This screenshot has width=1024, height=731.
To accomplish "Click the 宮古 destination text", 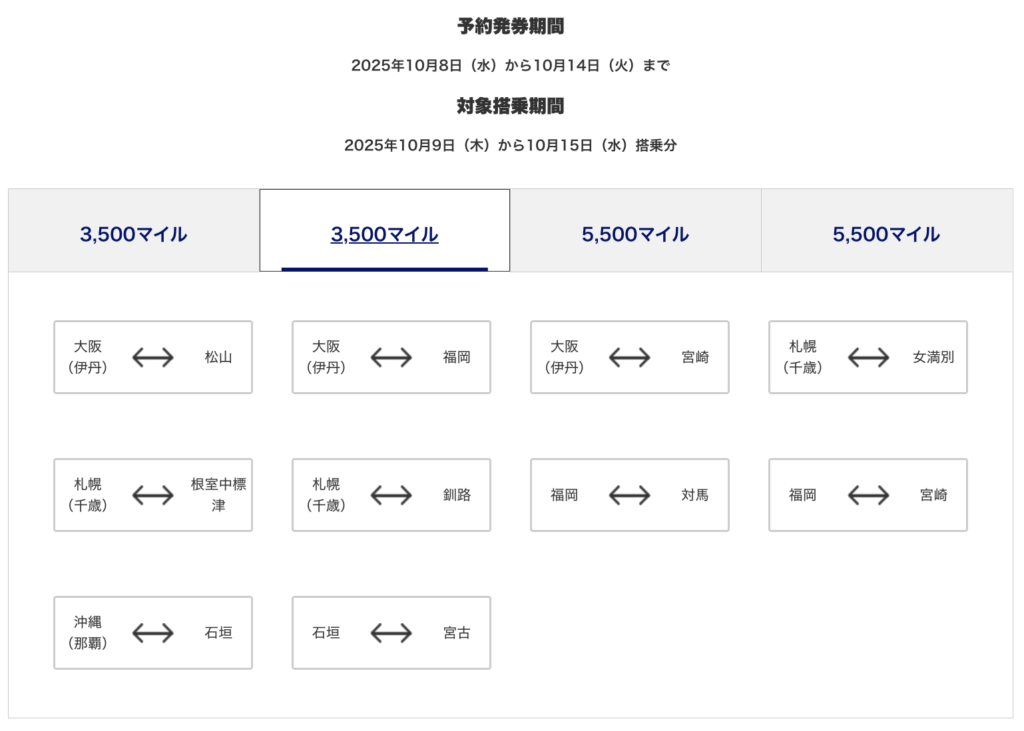I will pos(457,633).
